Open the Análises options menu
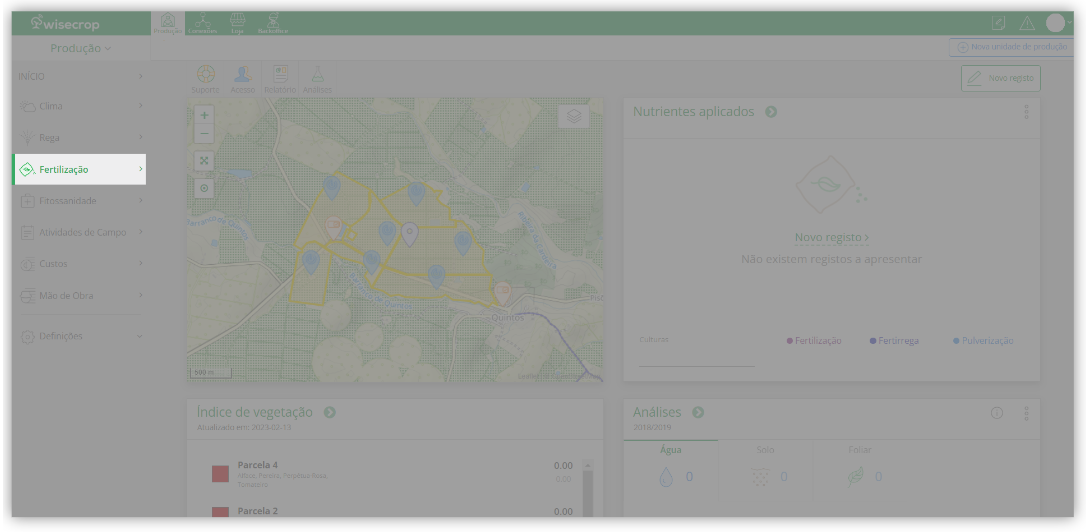The height and width of the screenshot is (532, 1086). (1026, 414)
